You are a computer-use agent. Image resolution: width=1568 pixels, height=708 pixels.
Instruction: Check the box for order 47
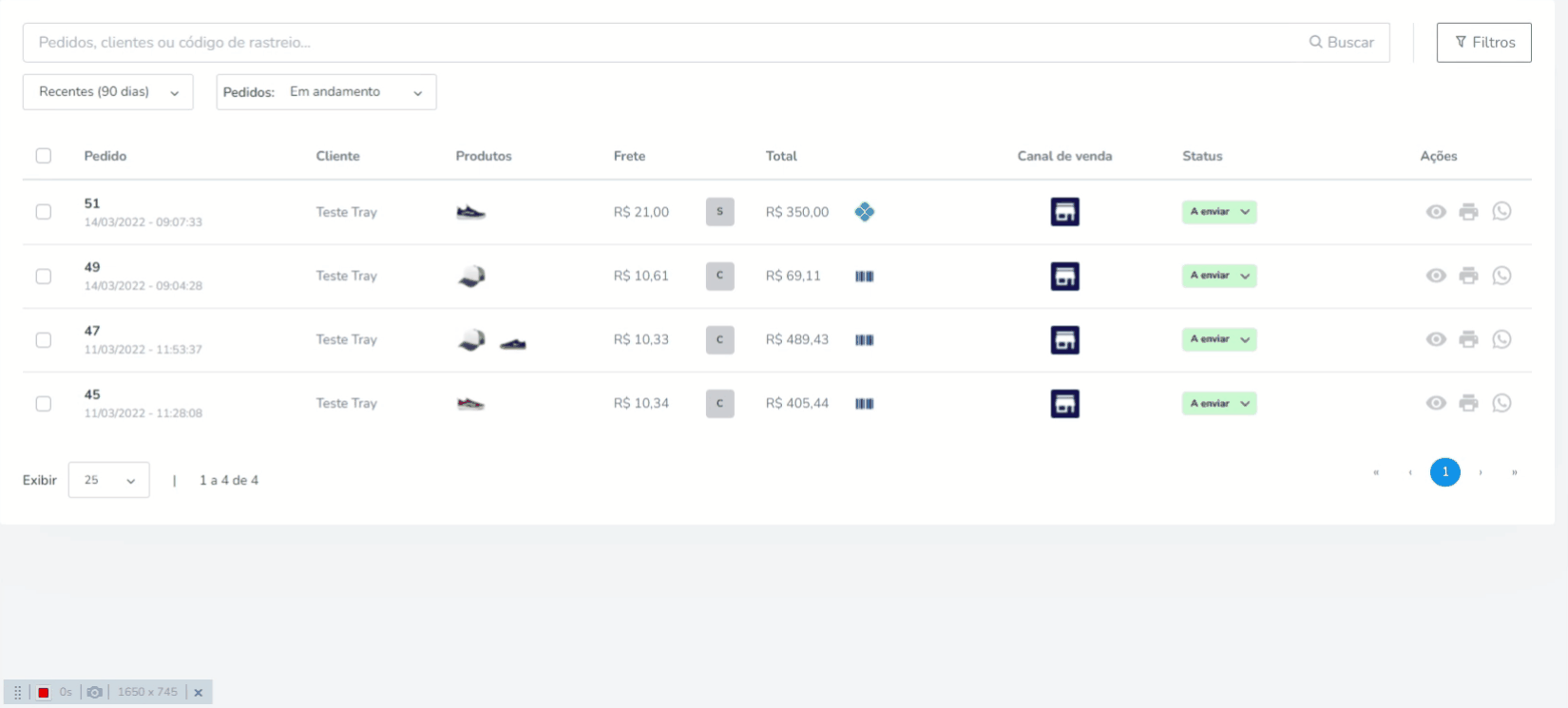pos(44,339)
